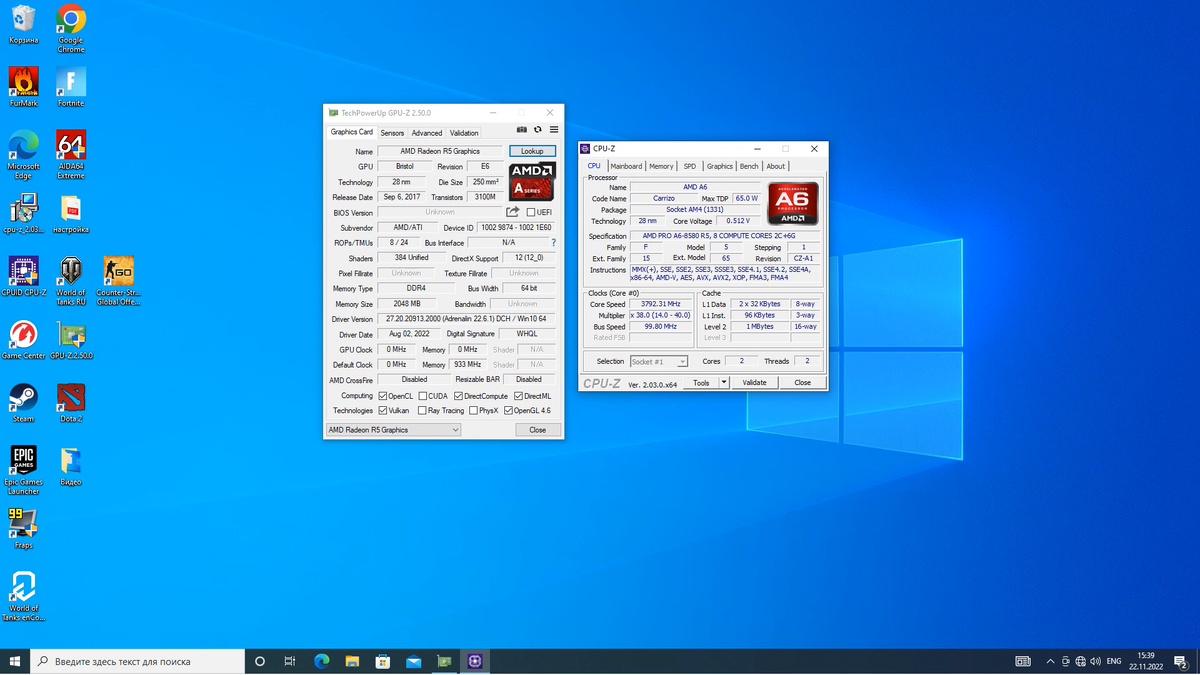Click the GPU-Z refresh icon
The image size is (1200, 675).
pos(538,130)
